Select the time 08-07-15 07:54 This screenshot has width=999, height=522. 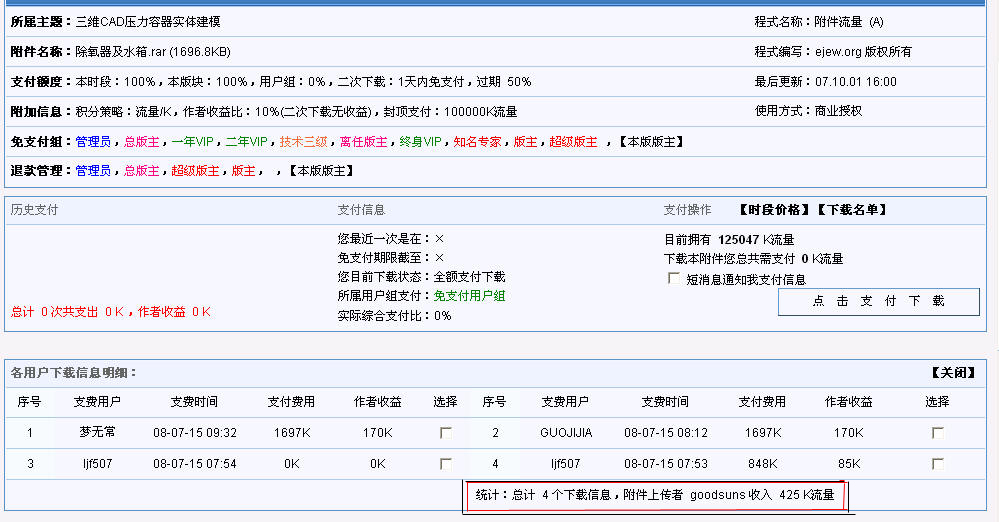click(195, 463)
